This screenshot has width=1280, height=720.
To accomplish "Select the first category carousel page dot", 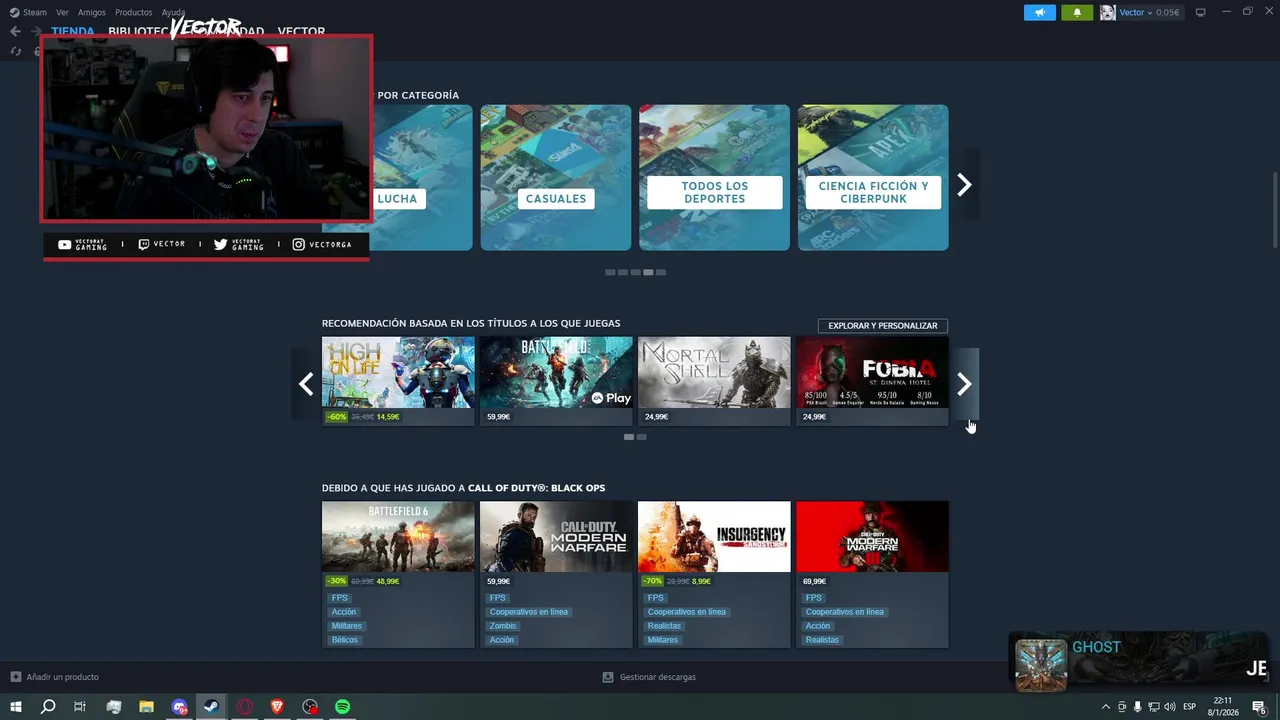I will (610, 272).
